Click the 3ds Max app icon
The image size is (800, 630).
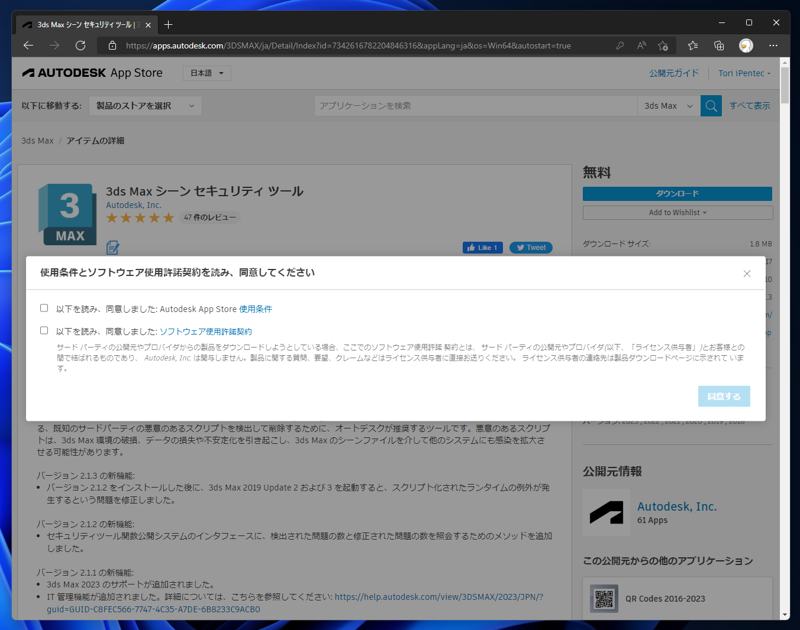point(67,214)
